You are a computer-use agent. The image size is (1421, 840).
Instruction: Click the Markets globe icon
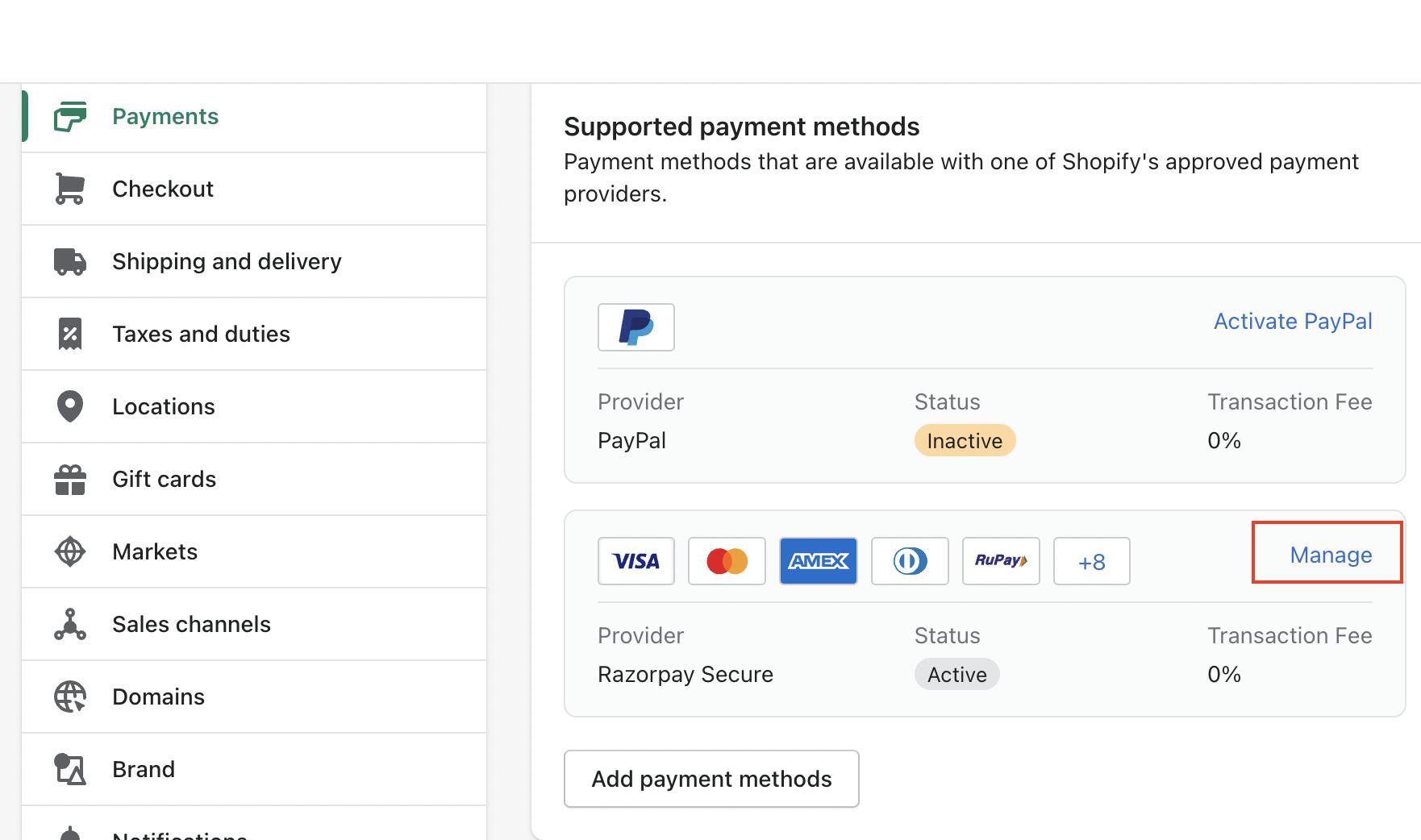70,551
